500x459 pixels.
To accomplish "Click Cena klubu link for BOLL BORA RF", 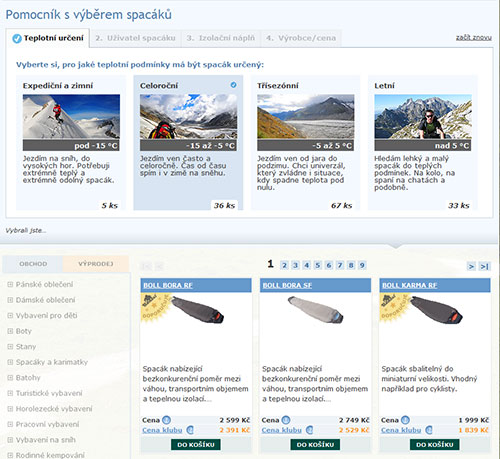I will coord(162,430).
